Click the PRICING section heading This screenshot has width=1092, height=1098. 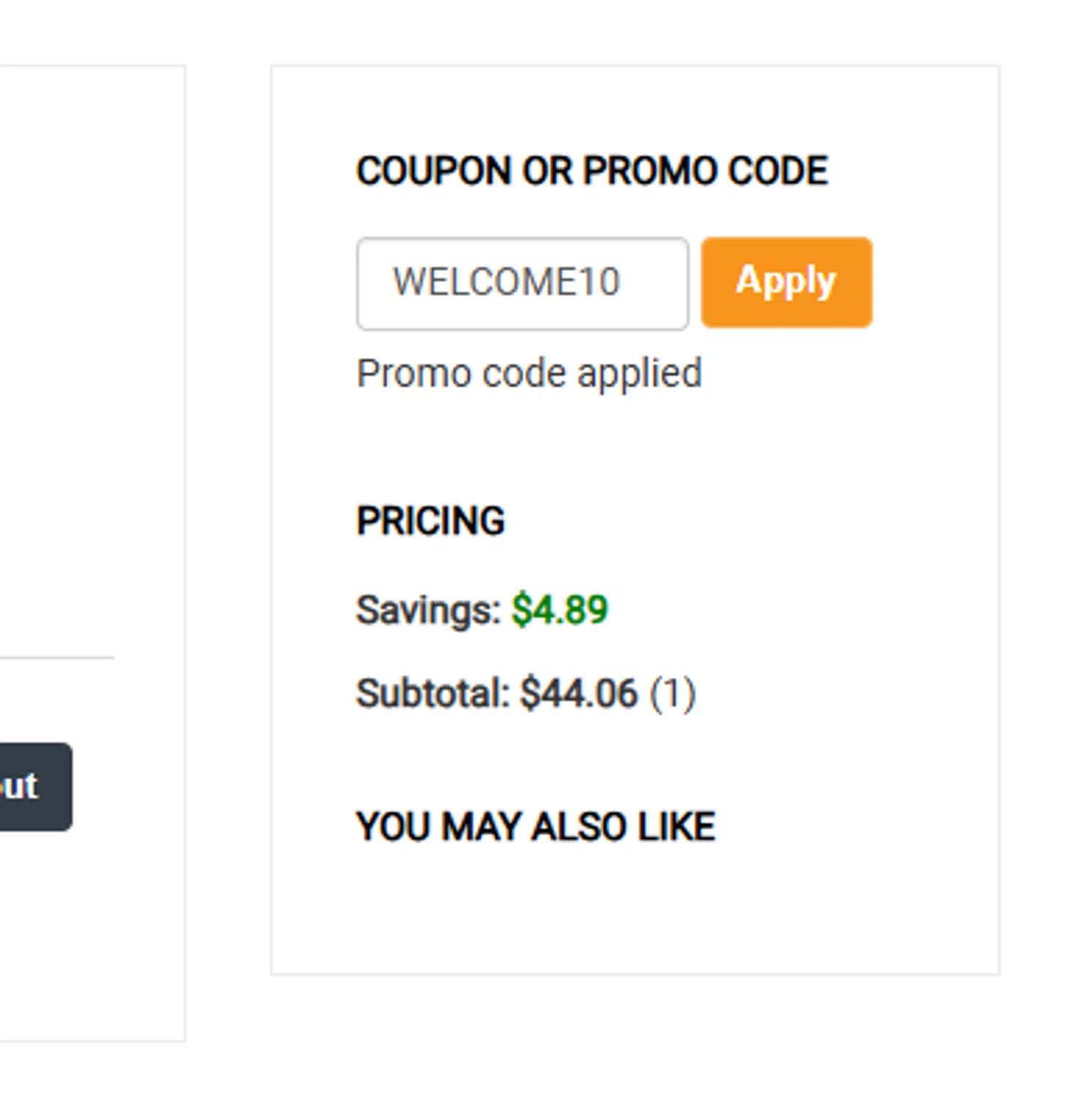pos(430,521)
